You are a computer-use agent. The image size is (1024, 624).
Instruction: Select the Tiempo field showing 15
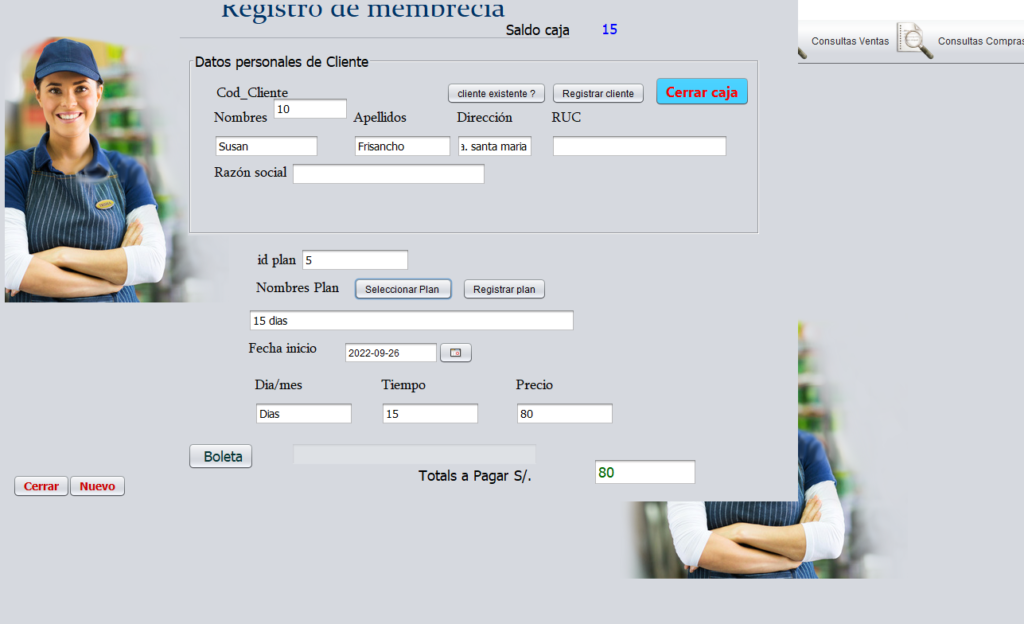click(429, 413)
